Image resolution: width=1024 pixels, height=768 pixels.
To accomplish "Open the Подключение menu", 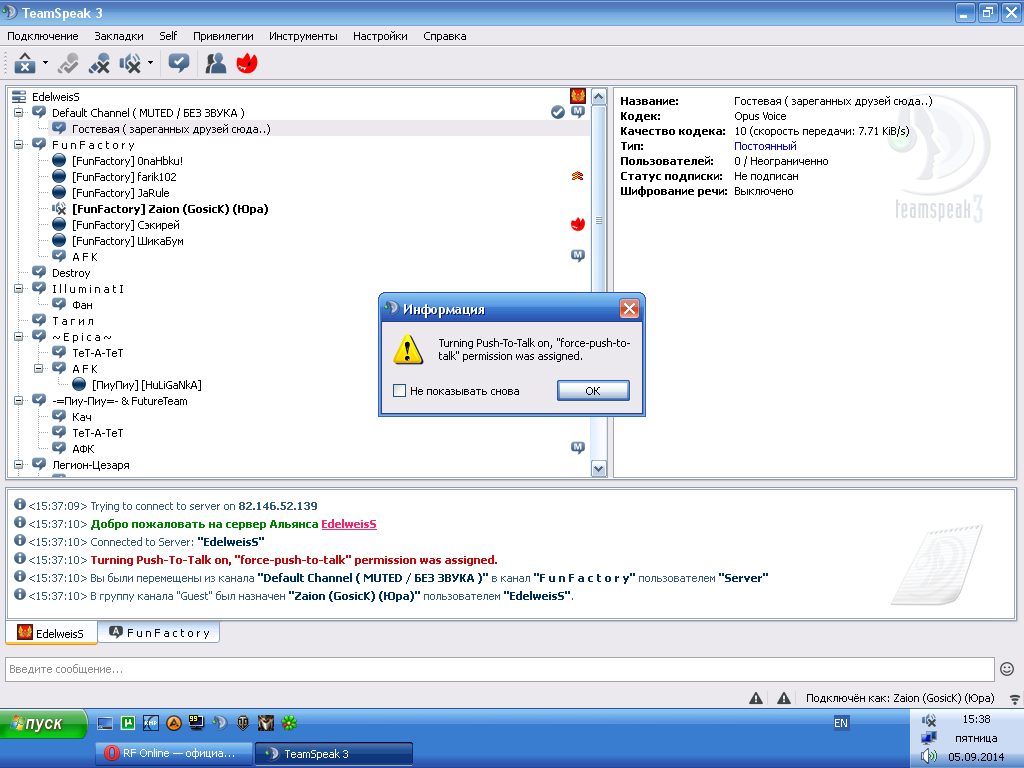I will click(42, 36).
